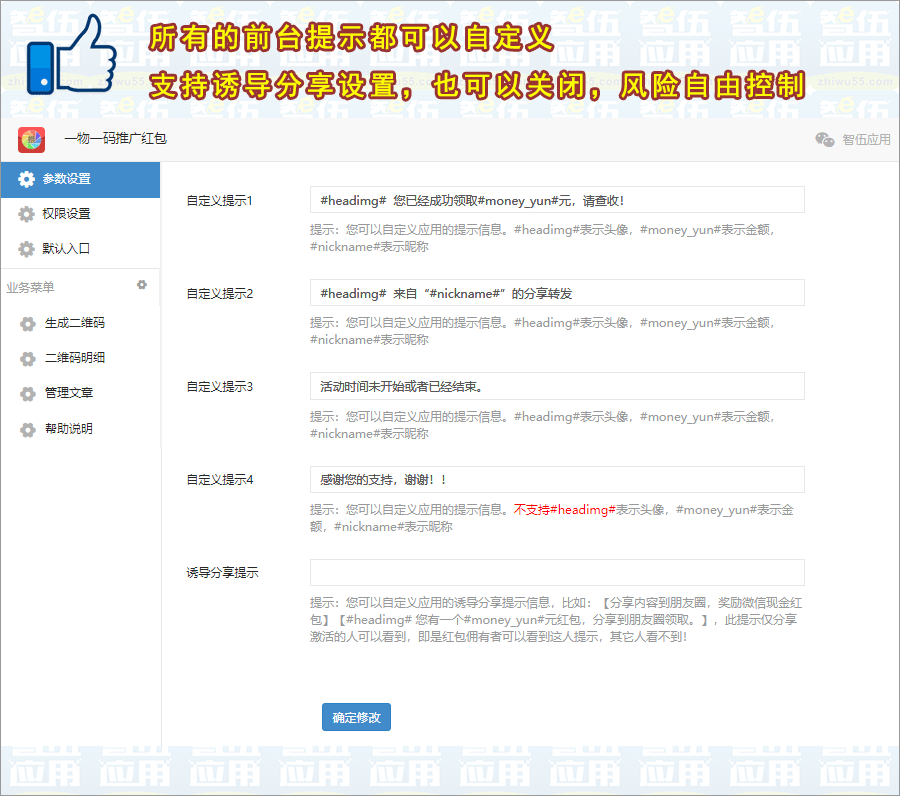This screenshot has width=900, height=796.
Task: Click the 自定义提示2 label
Action: tap(220, 293)
